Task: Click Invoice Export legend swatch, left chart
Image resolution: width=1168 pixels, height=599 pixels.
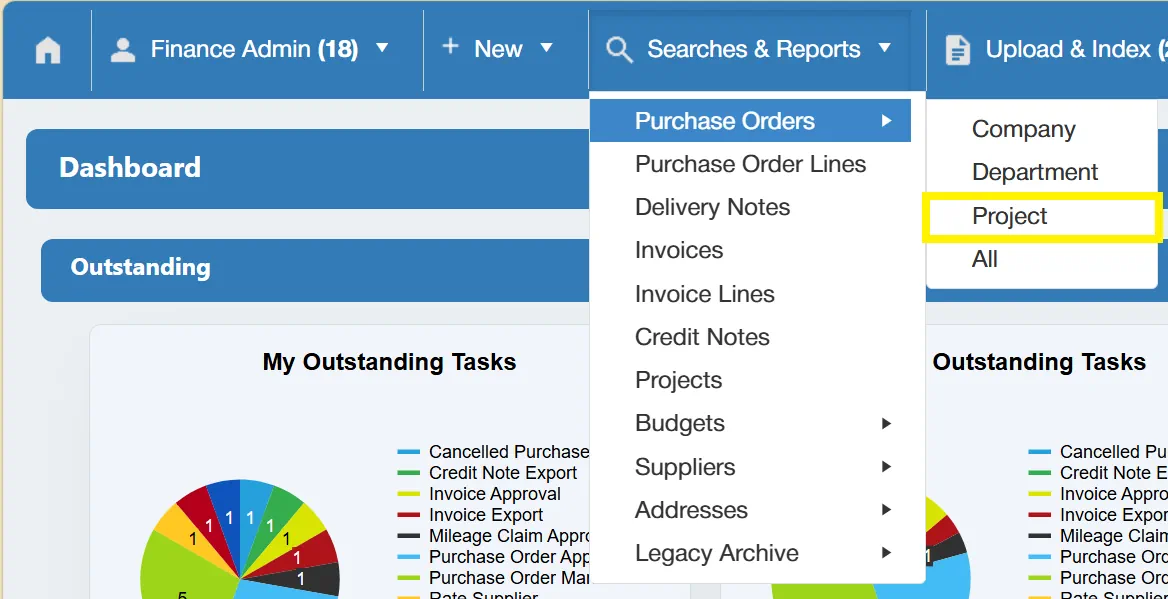Action: [x=409, y=515]
